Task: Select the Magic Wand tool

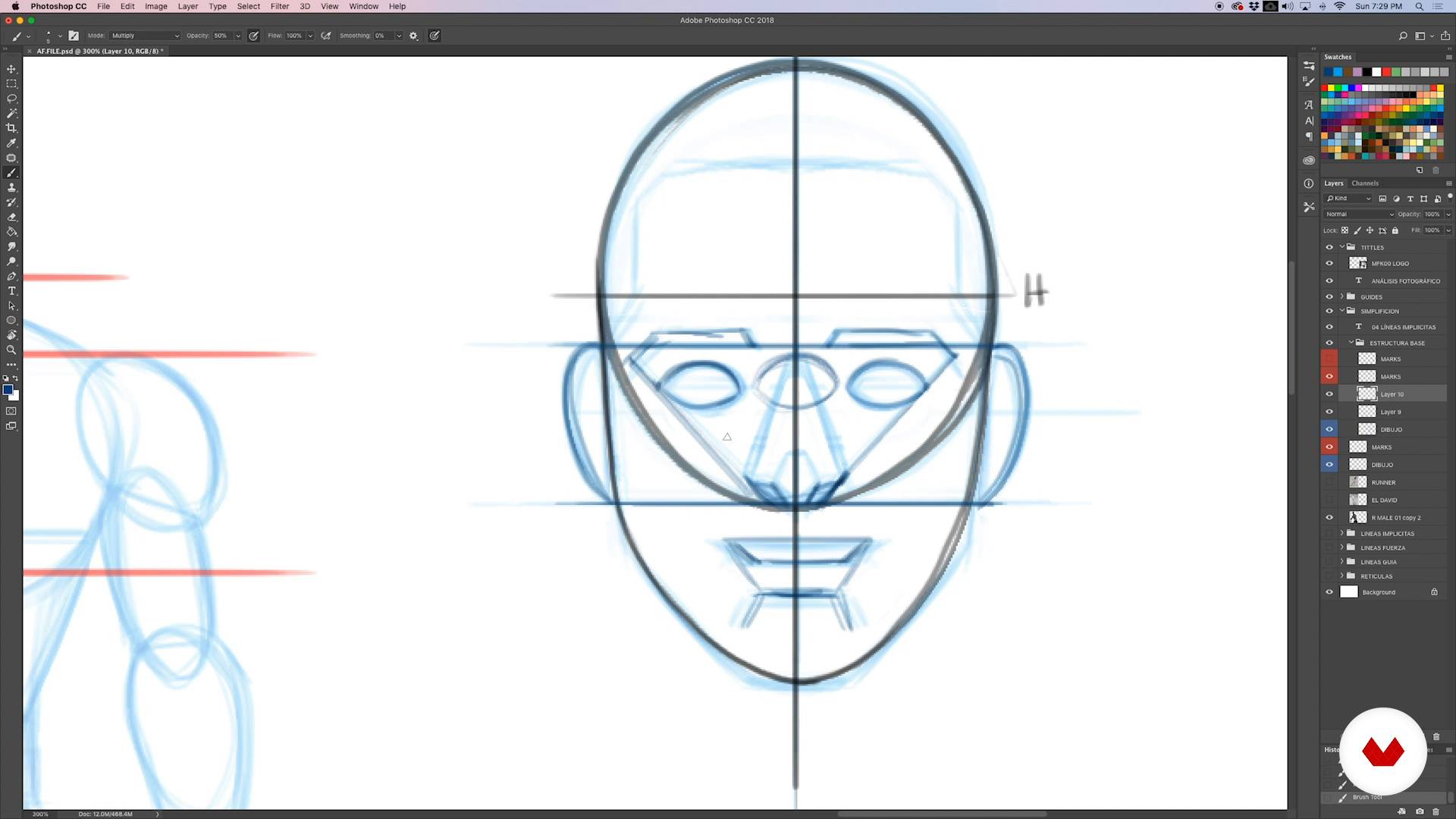Action: (11, 114)
